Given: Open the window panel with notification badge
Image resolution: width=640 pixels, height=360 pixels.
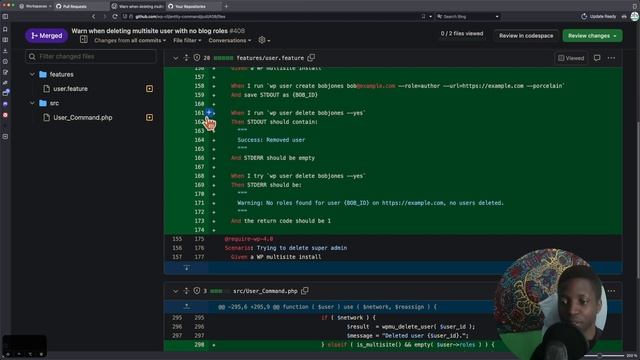Looking at the screenshot, I should [x=5, y=93].
